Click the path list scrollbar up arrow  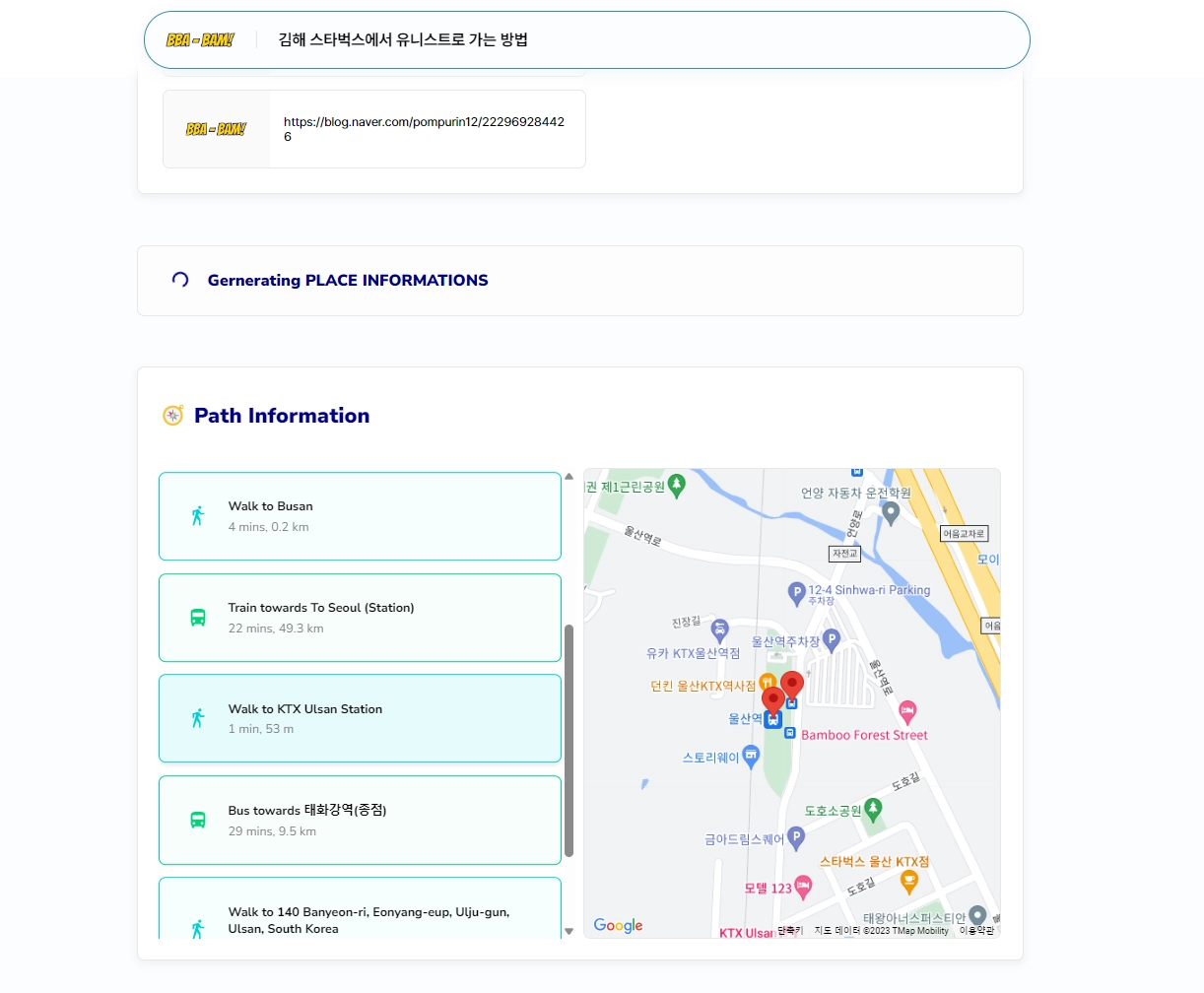(569, 477)
